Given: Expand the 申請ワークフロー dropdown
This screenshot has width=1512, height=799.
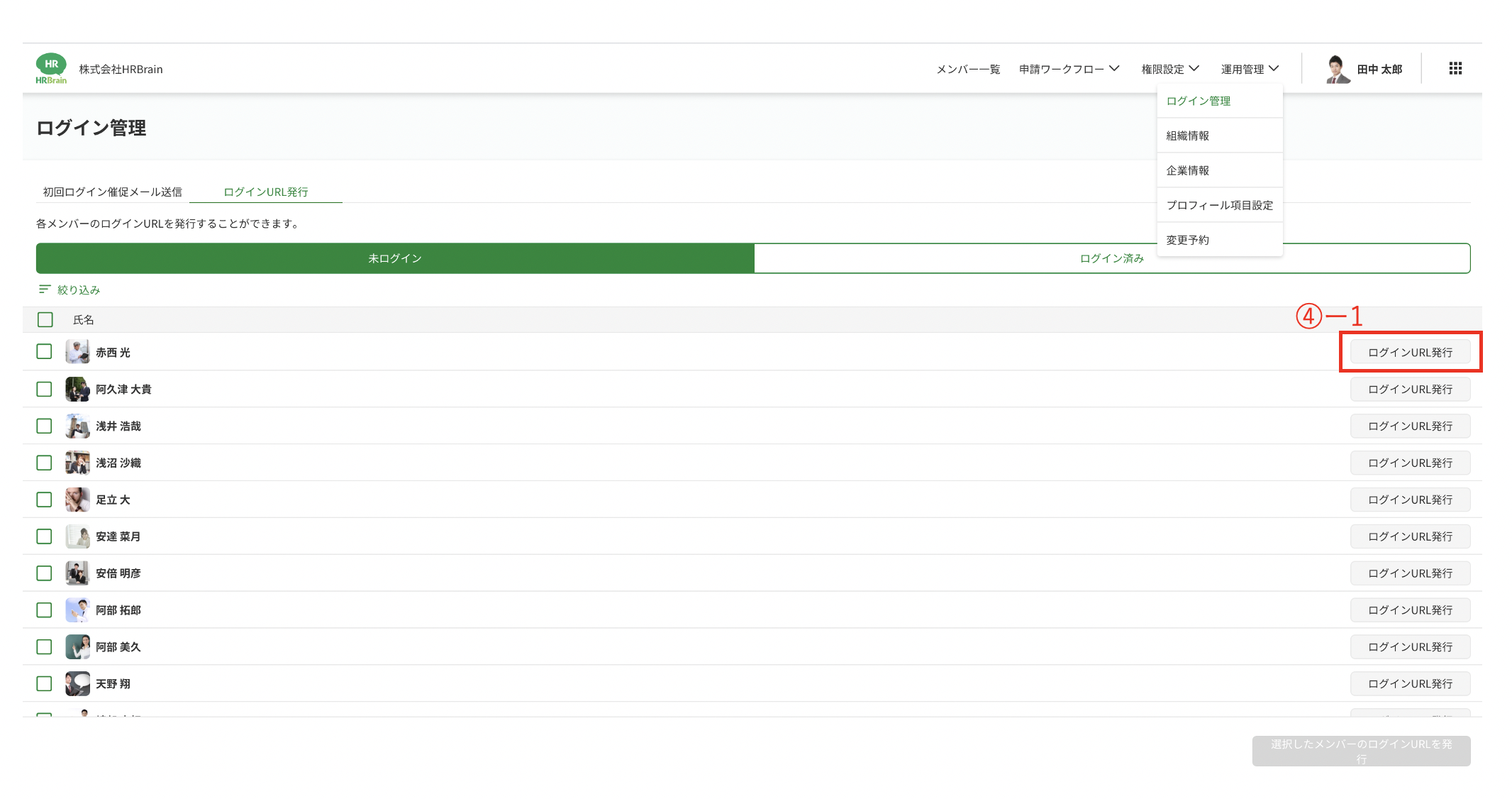Looking at the screenshot, I should [1069, 69].
